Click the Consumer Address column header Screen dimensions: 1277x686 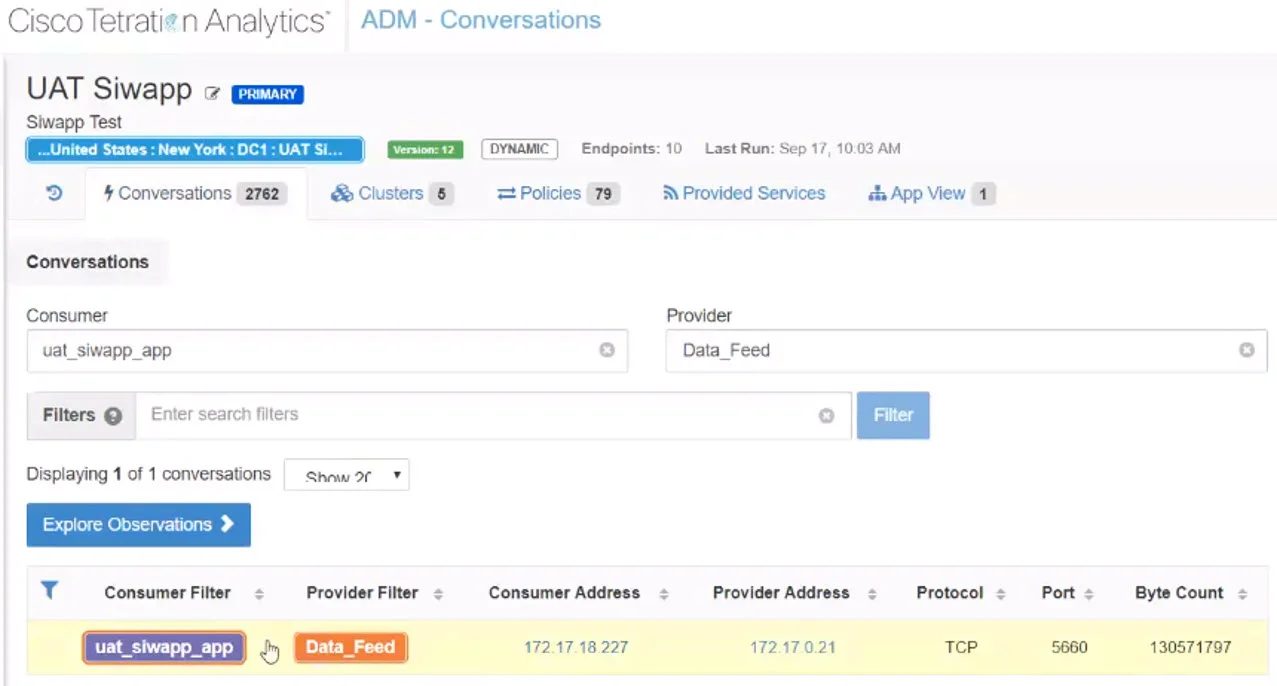[x=564, y=593]
